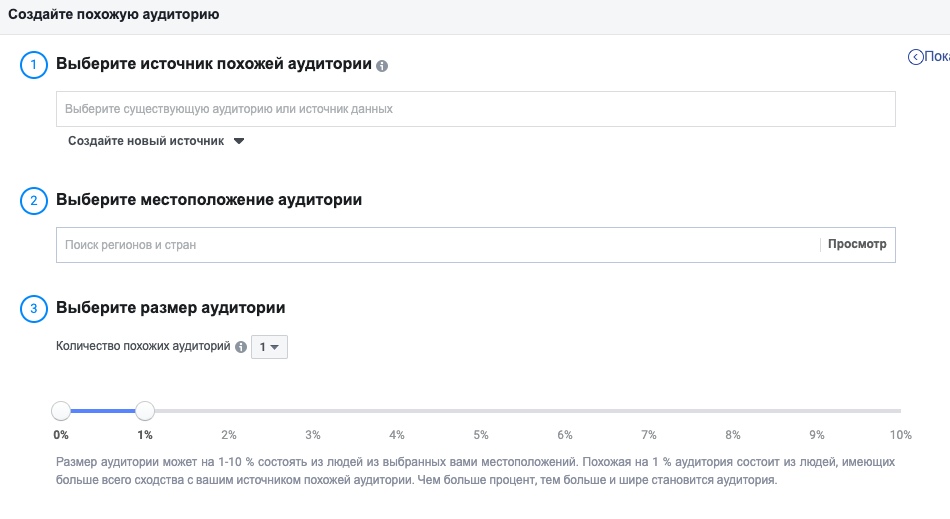Expand the 'Создайте новый источник' dropdown
The height and width of the screenshot is (519, 950).
tap(156, 141)
